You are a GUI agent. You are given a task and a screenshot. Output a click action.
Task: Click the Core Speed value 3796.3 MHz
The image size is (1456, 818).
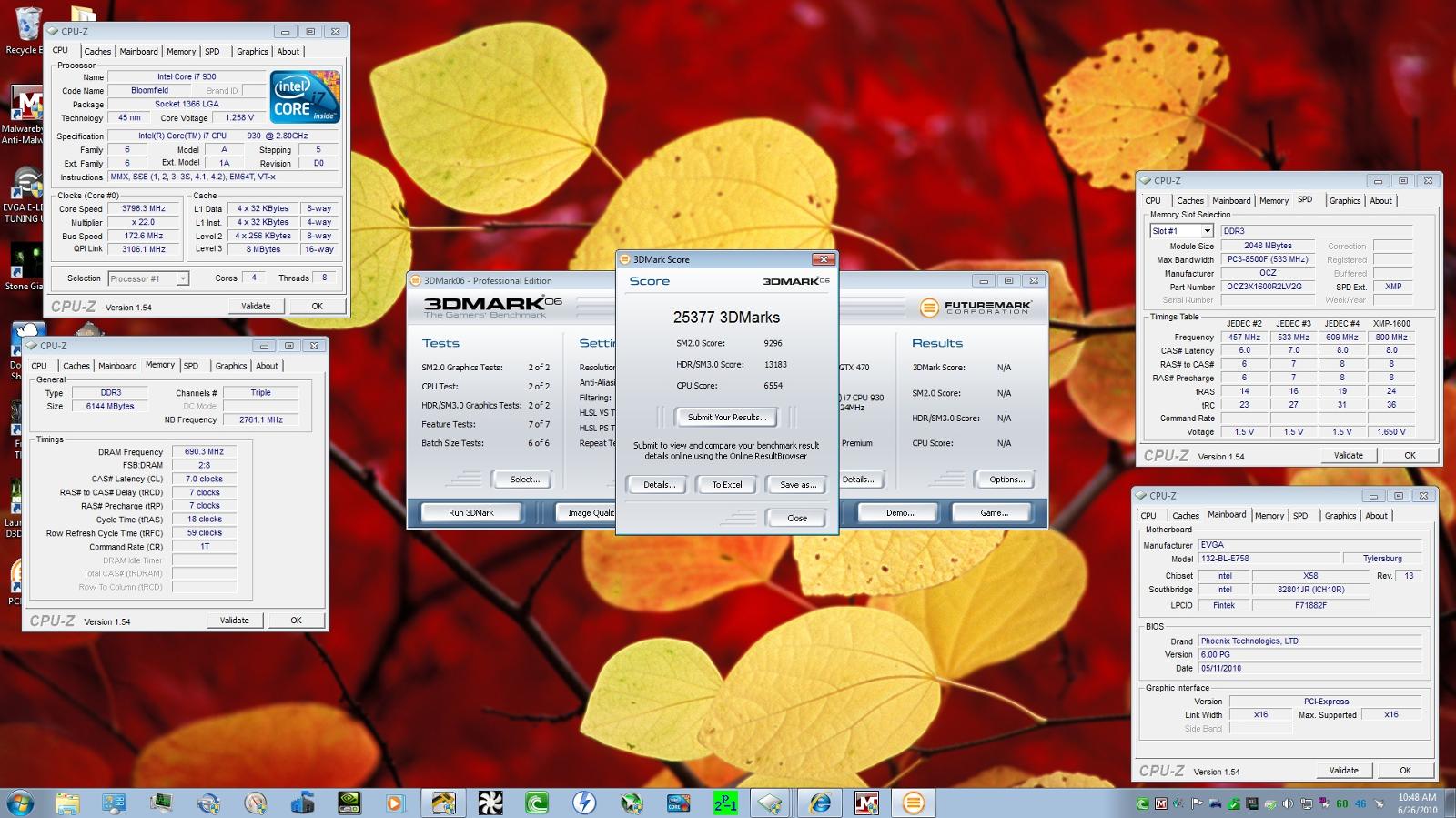(144, 208)
